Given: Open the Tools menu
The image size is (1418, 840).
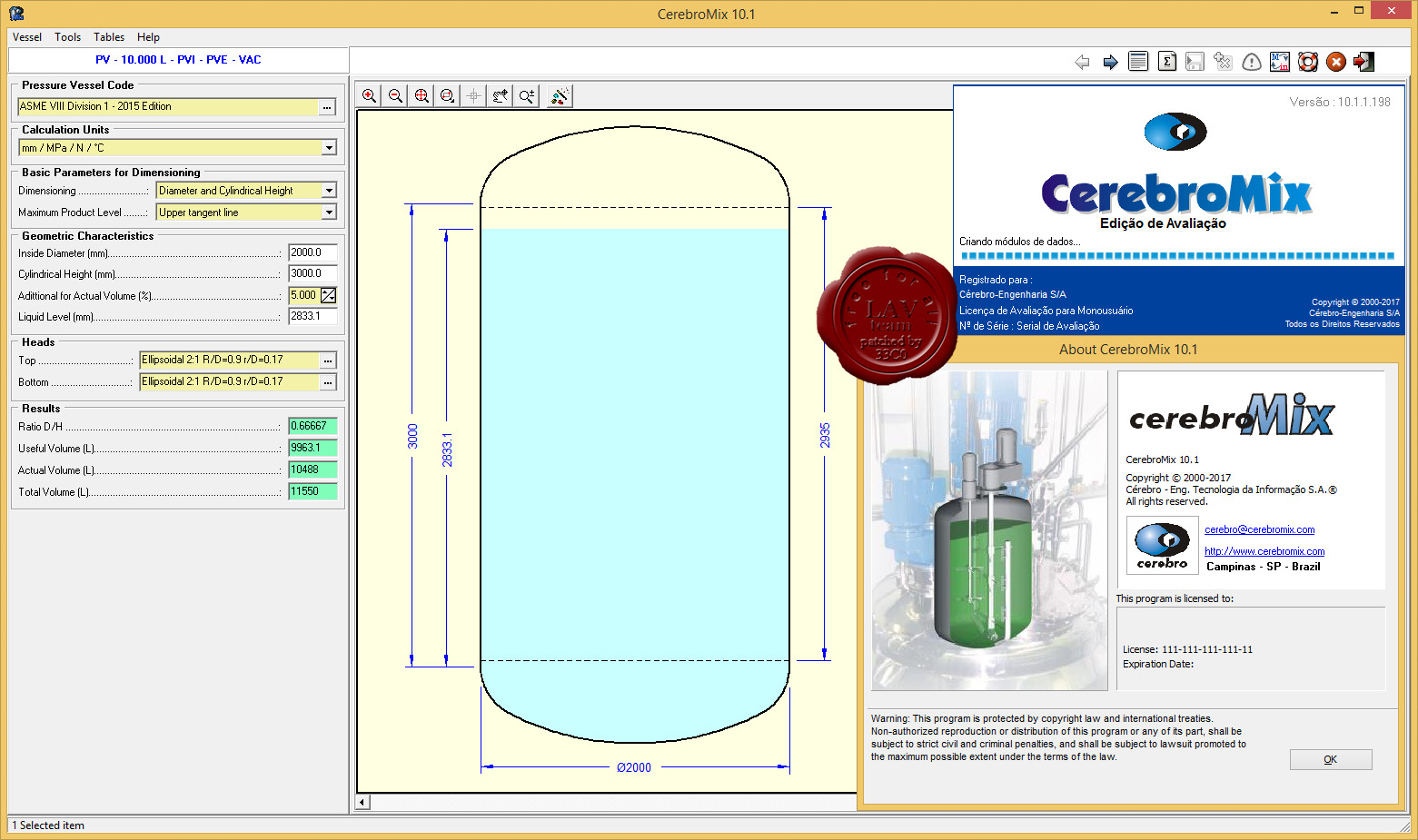Looking at the screenshot, I should tap(67, 37).
